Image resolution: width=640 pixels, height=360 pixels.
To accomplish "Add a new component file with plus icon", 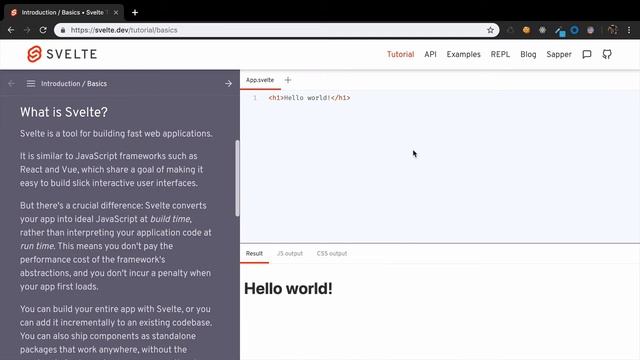I will point(288,80).
